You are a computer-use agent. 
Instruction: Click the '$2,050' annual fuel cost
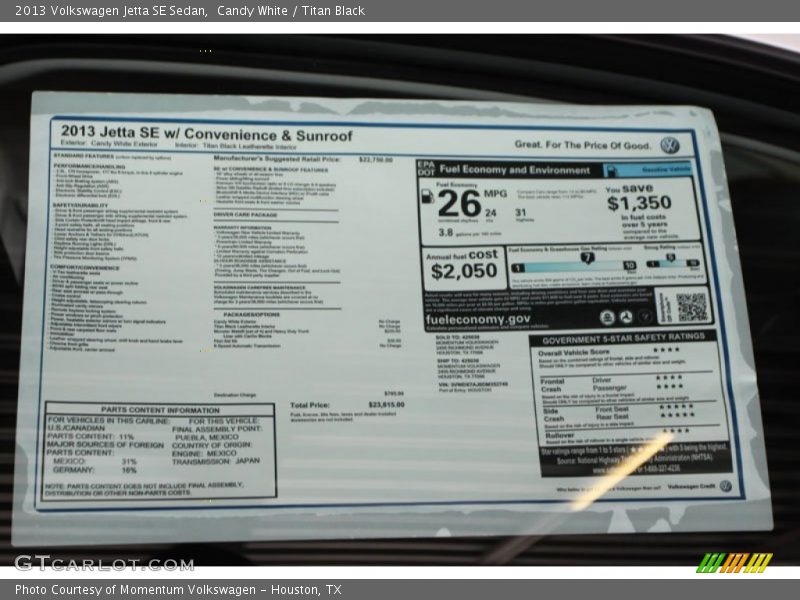click(x=464, y=271)
